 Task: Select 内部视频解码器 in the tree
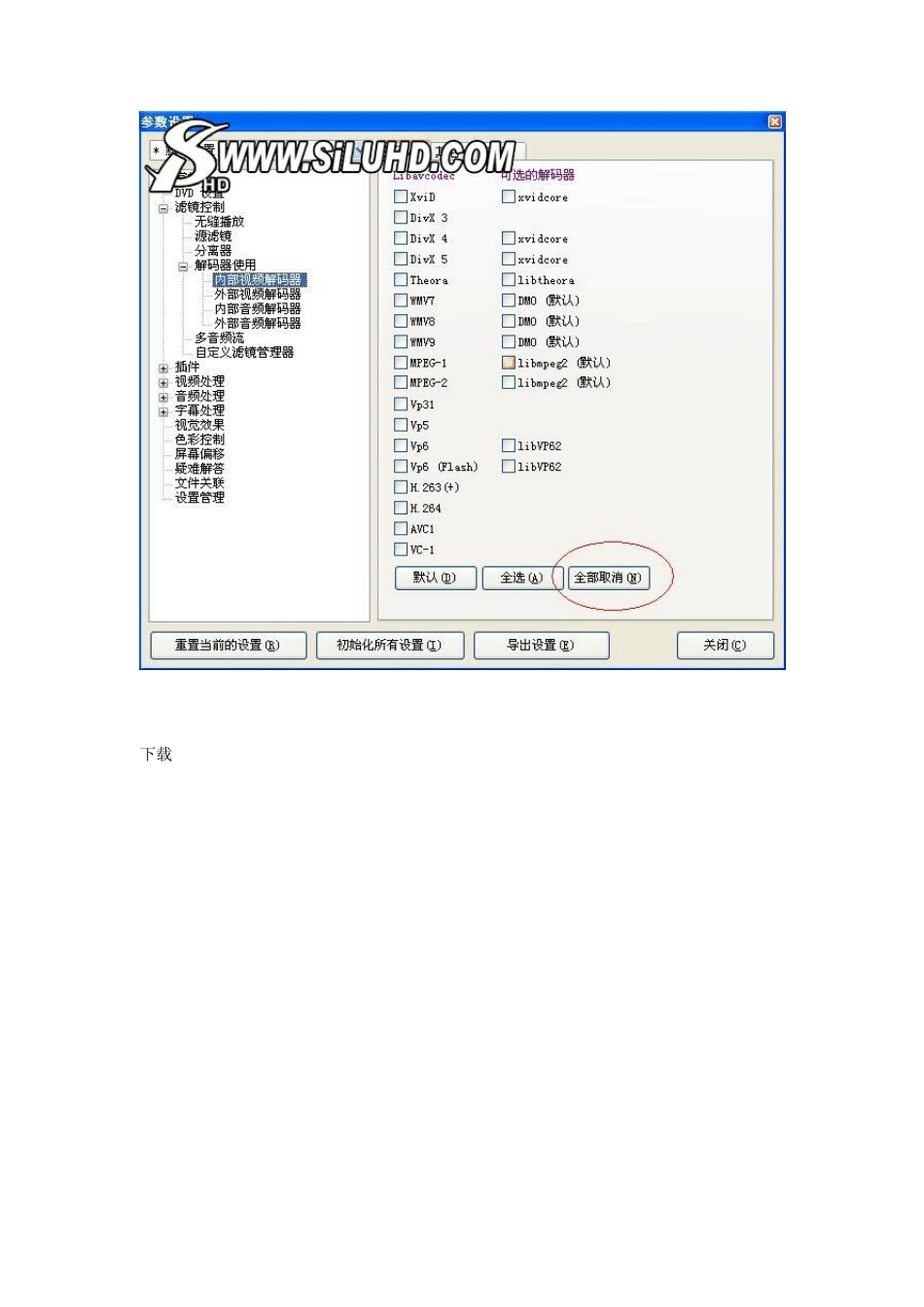pyautogui.click(x=260, y=280)
